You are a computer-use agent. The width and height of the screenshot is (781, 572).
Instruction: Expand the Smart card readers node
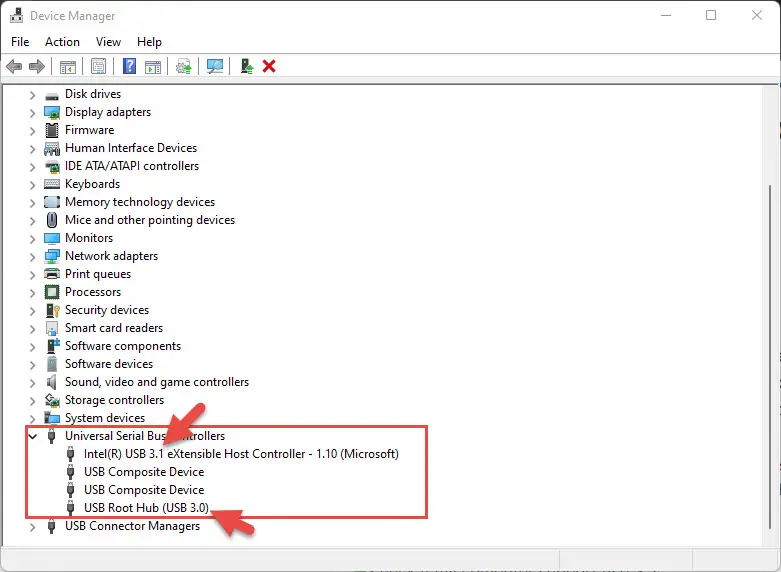point(32,328)
